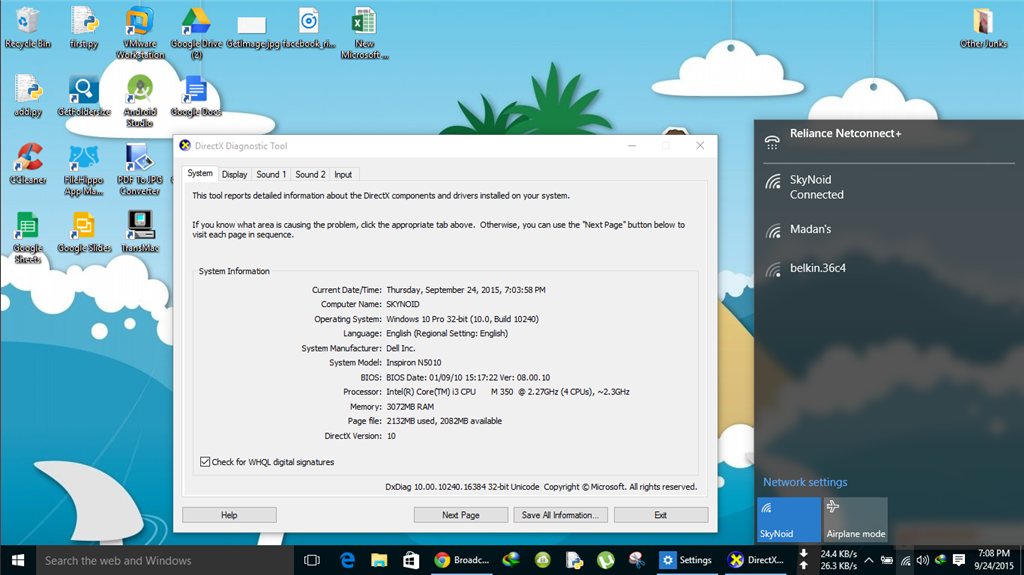Viewport: 1024px width, 575px height.
Task: Select the Madan's Wi-Fi network
Action: pyautogui.click(x=888, y=229)
